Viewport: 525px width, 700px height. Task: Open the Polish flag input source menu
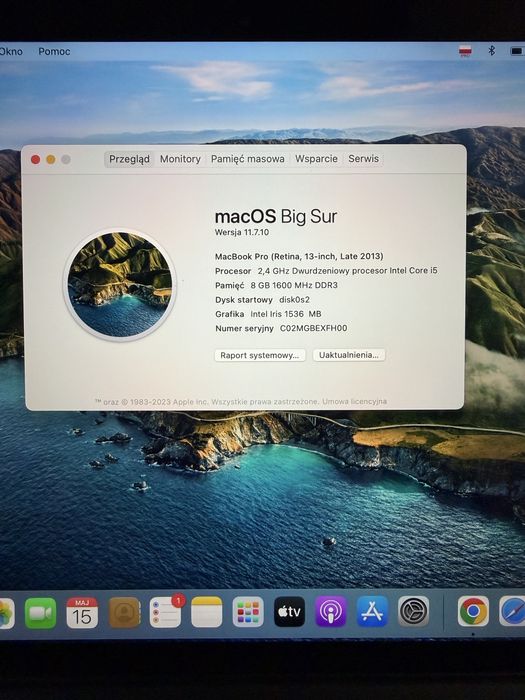click(x=465, y=51)
